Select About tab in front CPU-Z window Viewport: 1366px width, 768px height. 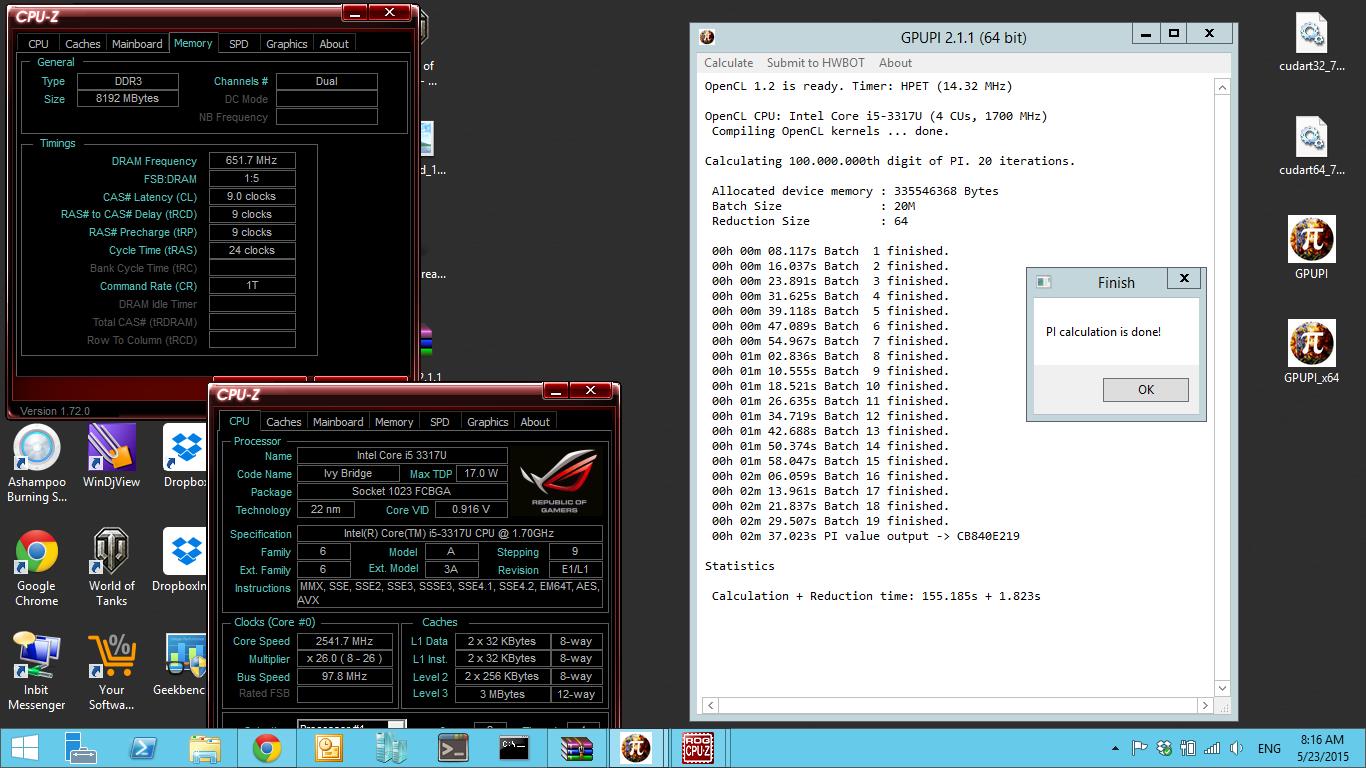535,422
